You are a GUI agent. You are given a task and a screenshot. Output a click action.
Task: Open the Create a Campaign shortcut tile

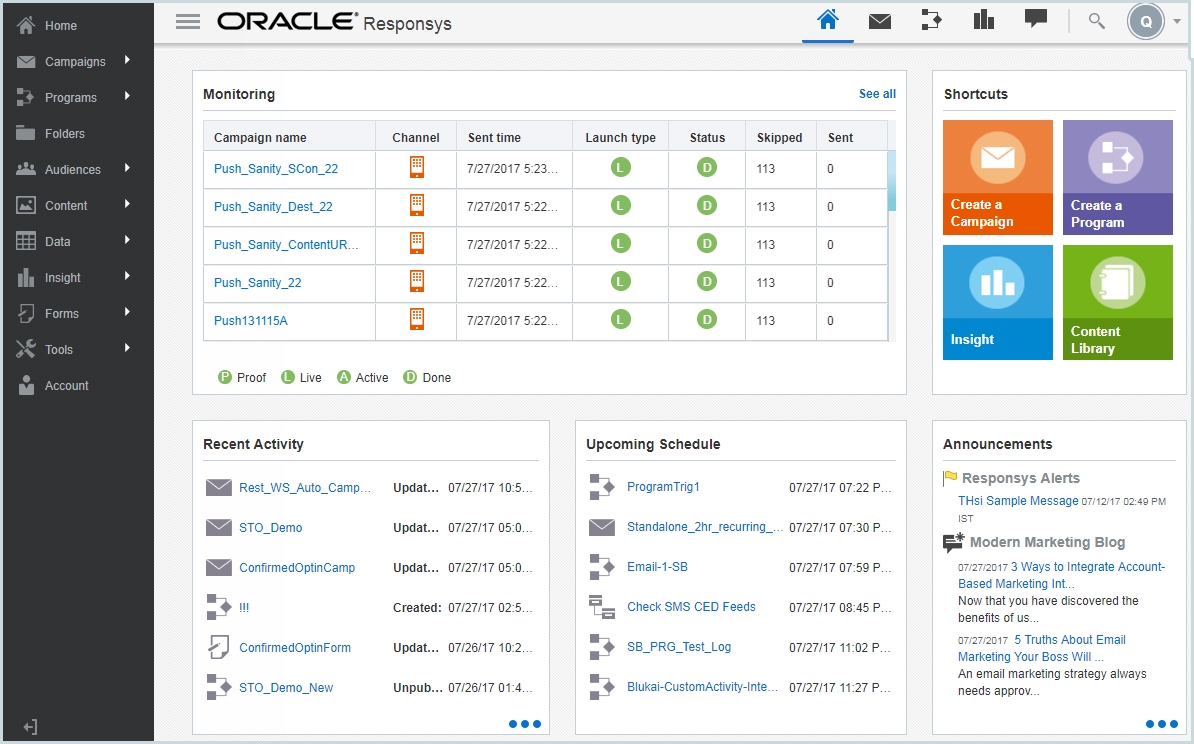pyautogui.click(x=997, y=177)
